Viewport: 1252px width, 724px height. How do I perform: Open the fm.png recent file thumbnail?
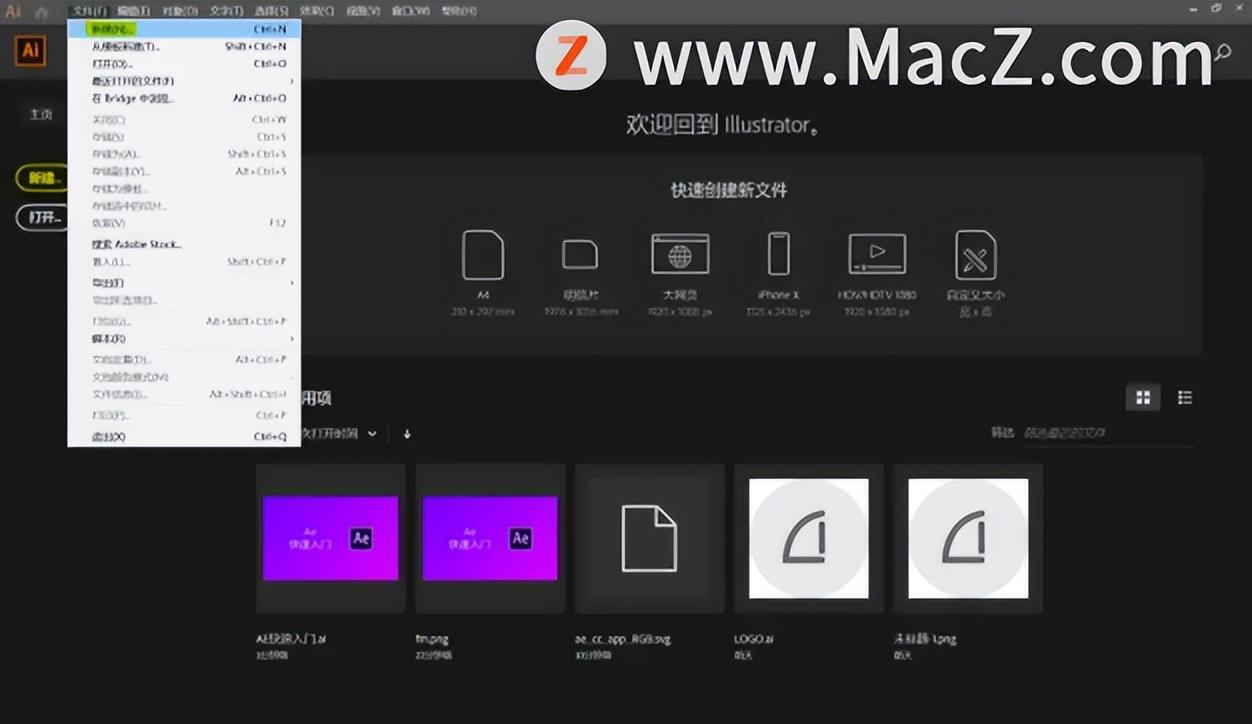(x=490, y=538)
